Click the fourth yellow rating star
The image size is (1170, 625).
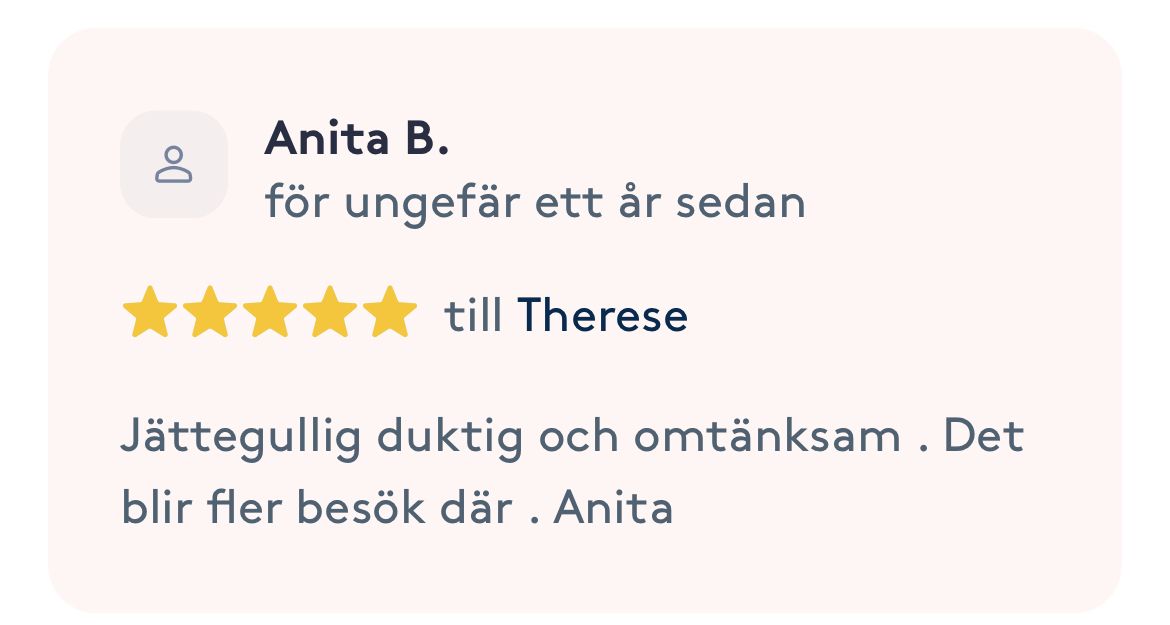click(330, 312)
